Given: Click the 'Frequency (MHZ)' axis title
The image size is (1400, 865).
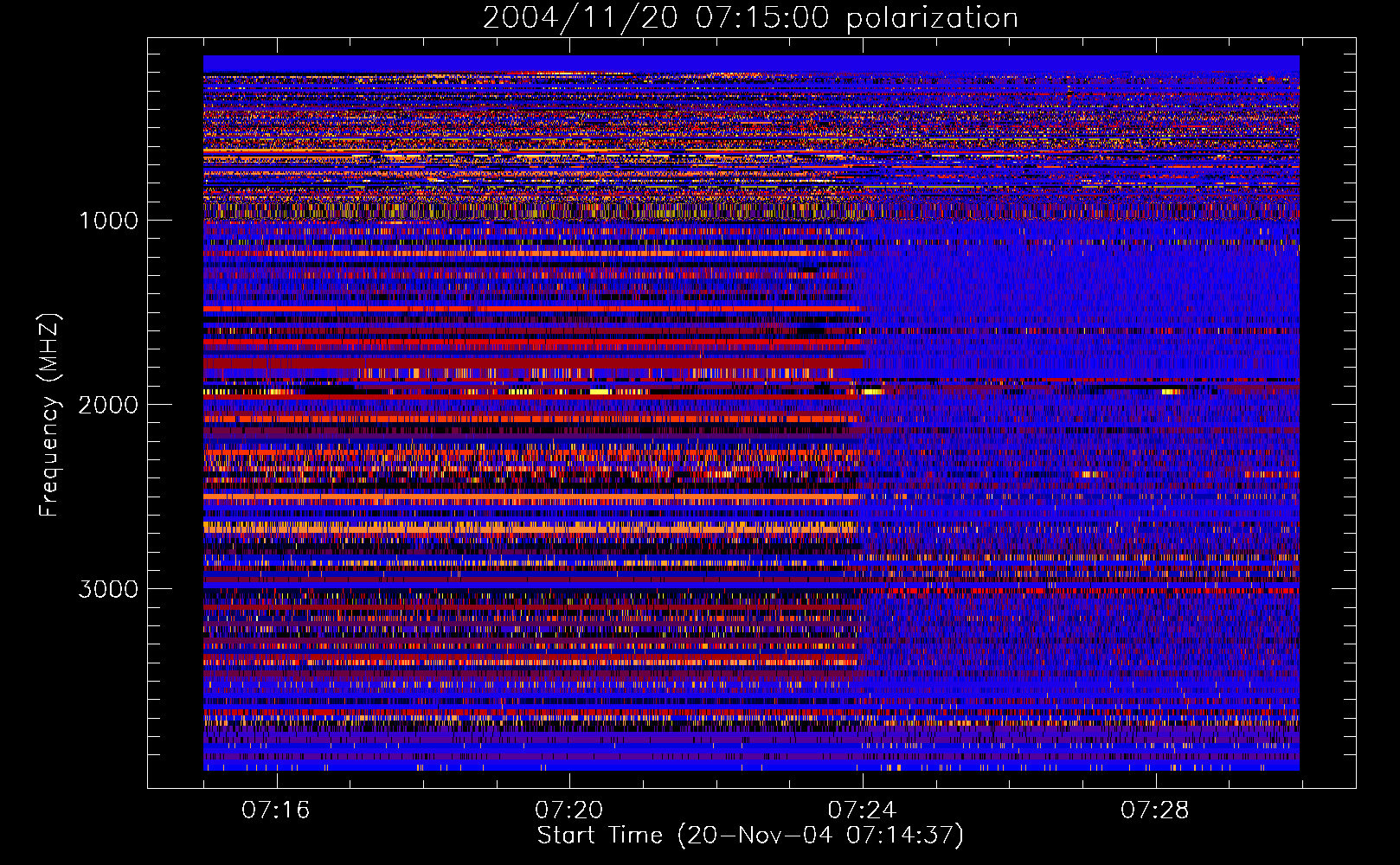Looking at the screenshot, I should pyautogui.click(x=49, y=415).
